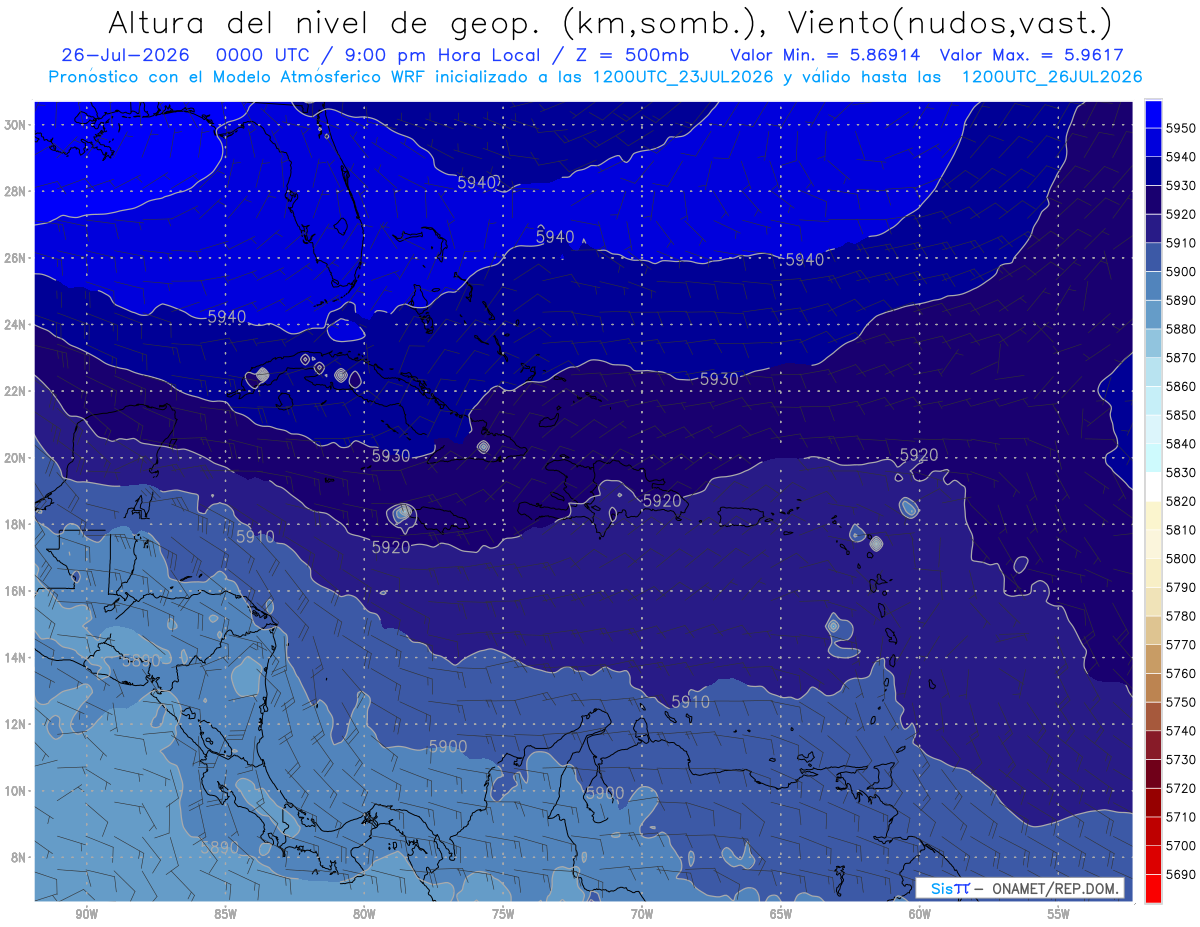Click the 30N latitude axis label
1200x927 pixels.
15,124
